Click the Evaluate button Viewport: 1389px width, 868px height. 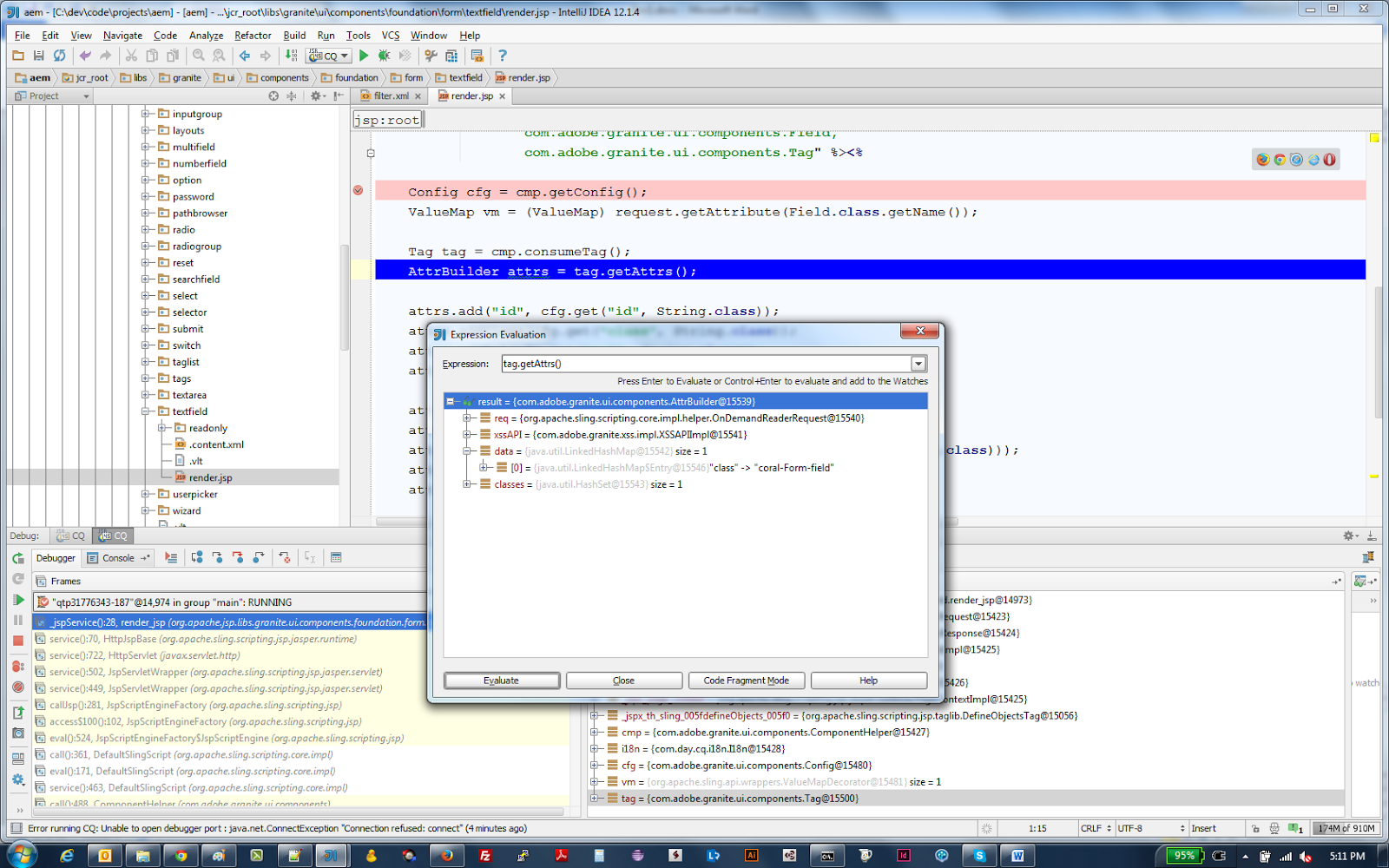502,681
